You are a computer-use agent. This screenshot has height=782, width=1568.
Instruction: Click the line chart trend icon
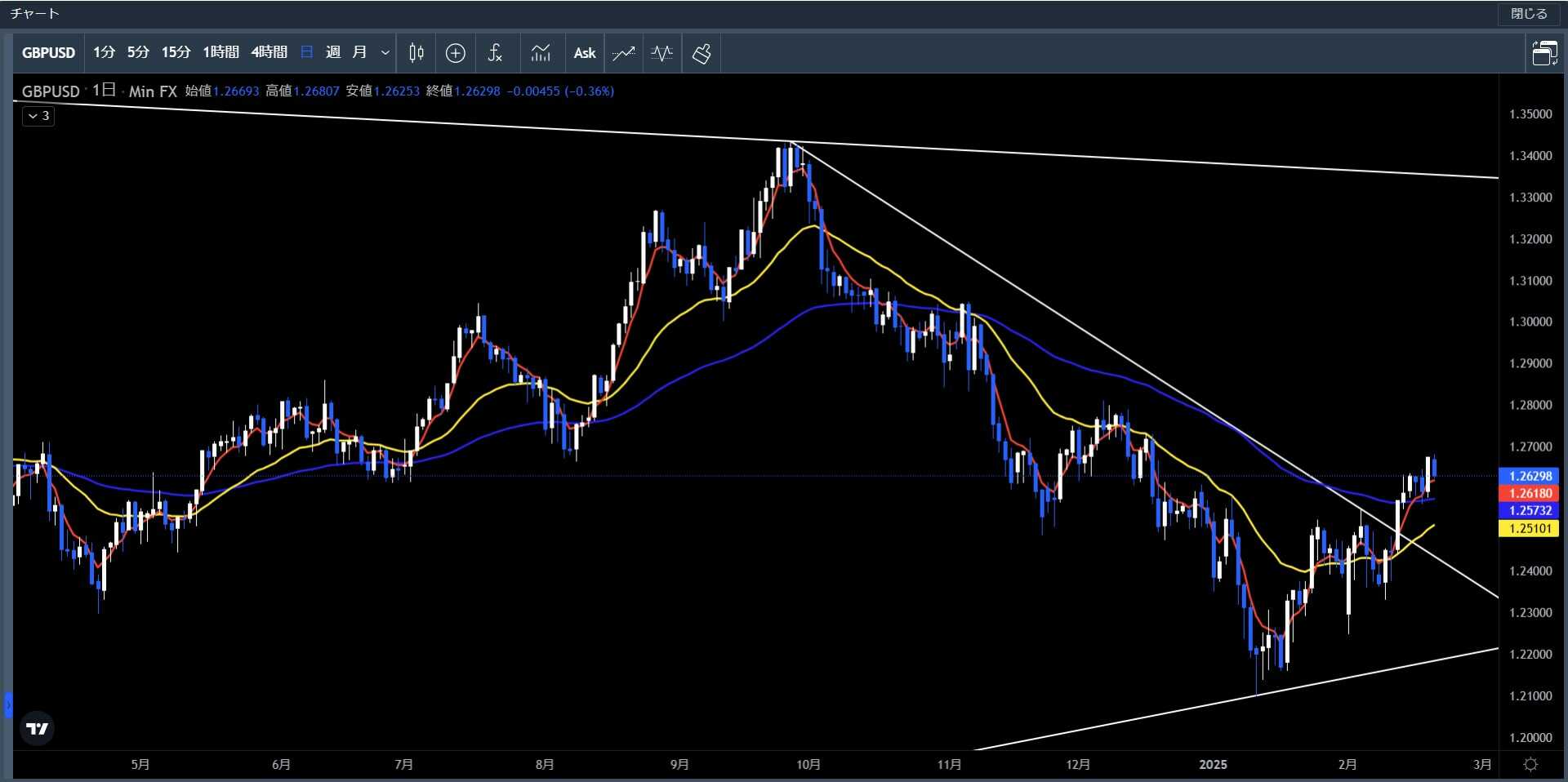(624, 53)
